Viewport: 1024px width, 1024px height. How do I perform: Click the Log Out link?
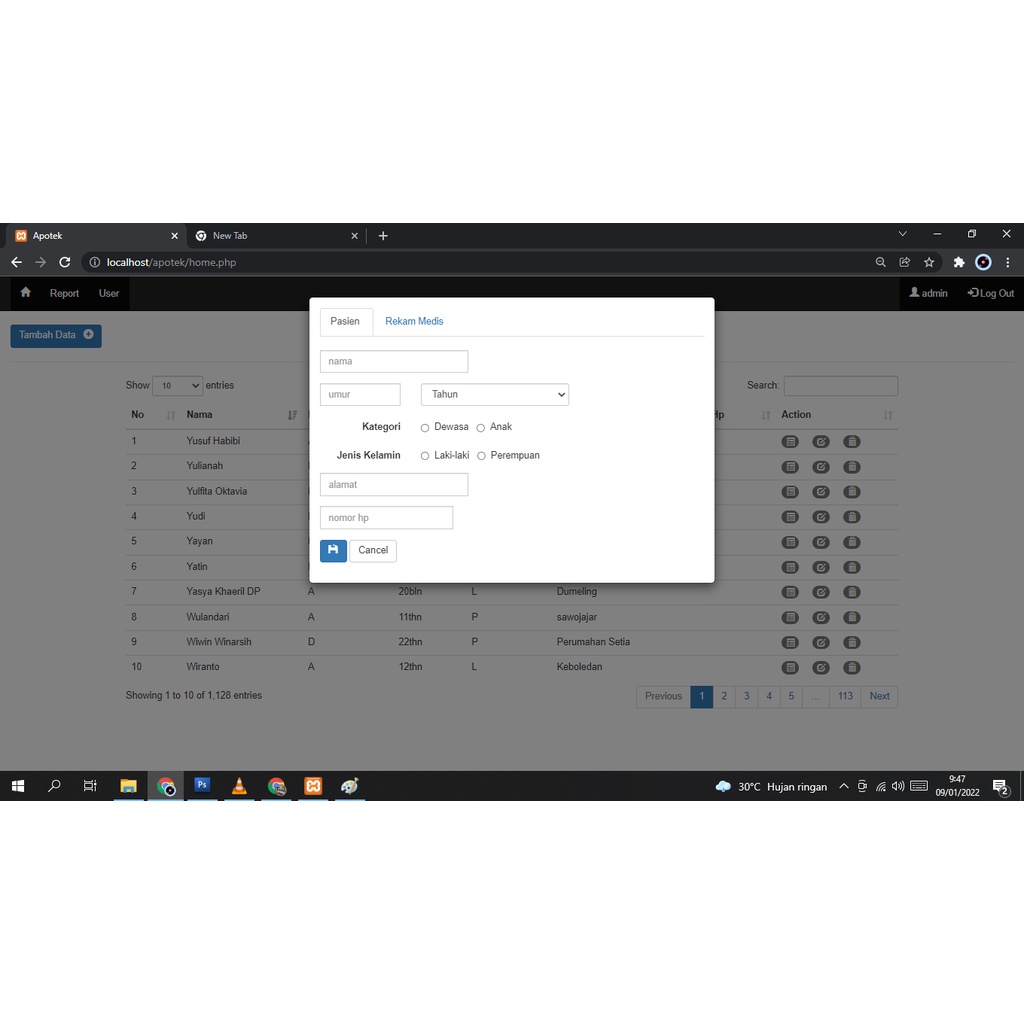991,293
